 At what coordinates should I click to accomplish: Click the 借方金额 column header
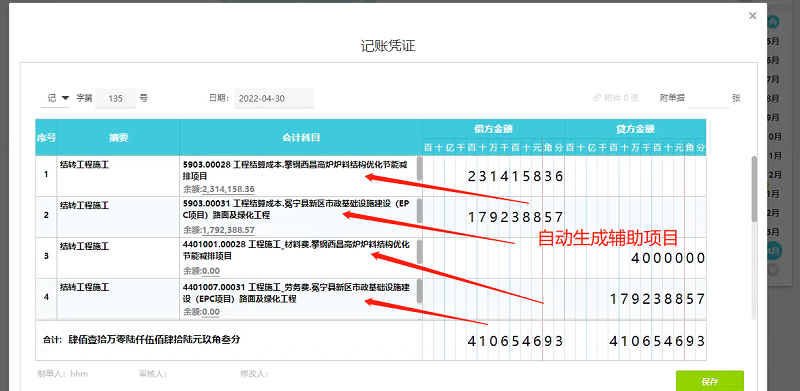(493, 129)
